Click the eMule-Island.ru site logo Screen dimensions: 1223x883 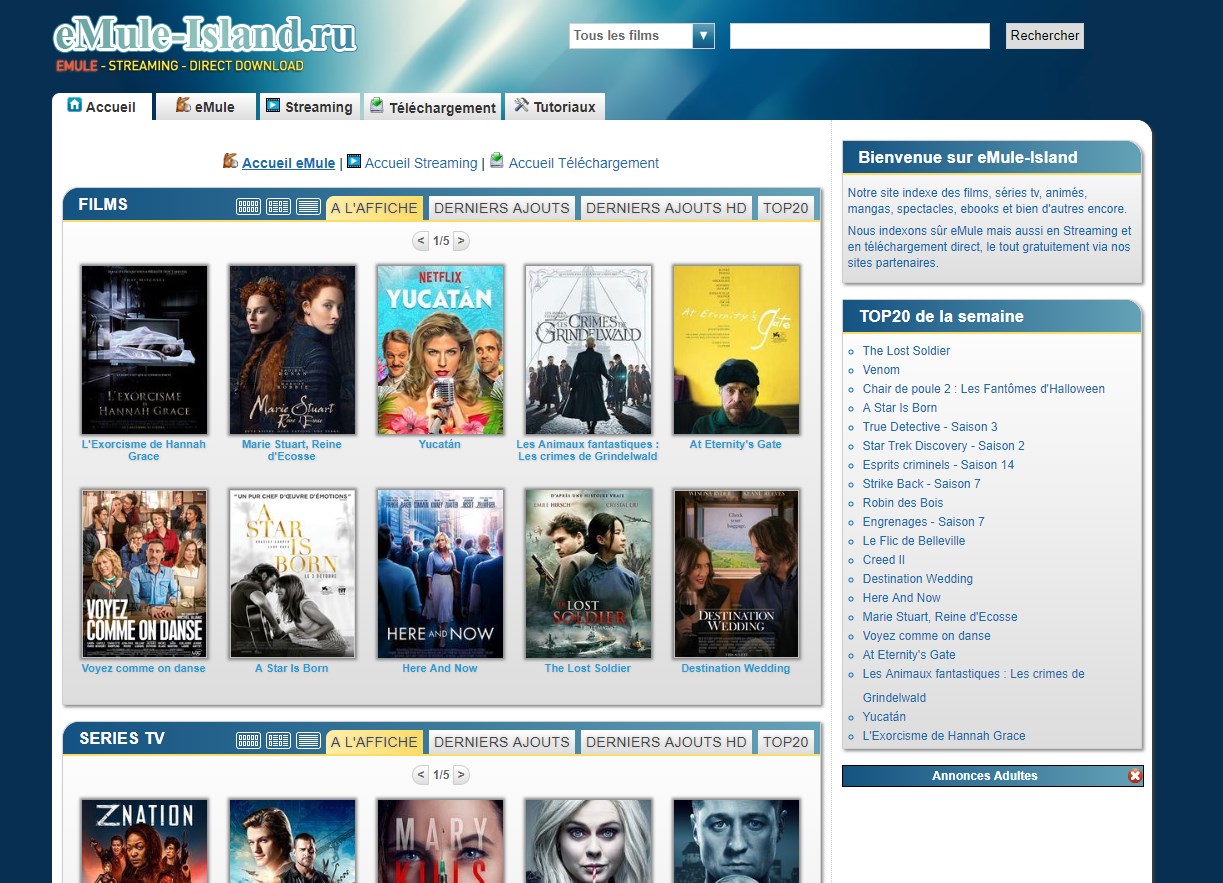pyautogui.click(x=204, y=36)
